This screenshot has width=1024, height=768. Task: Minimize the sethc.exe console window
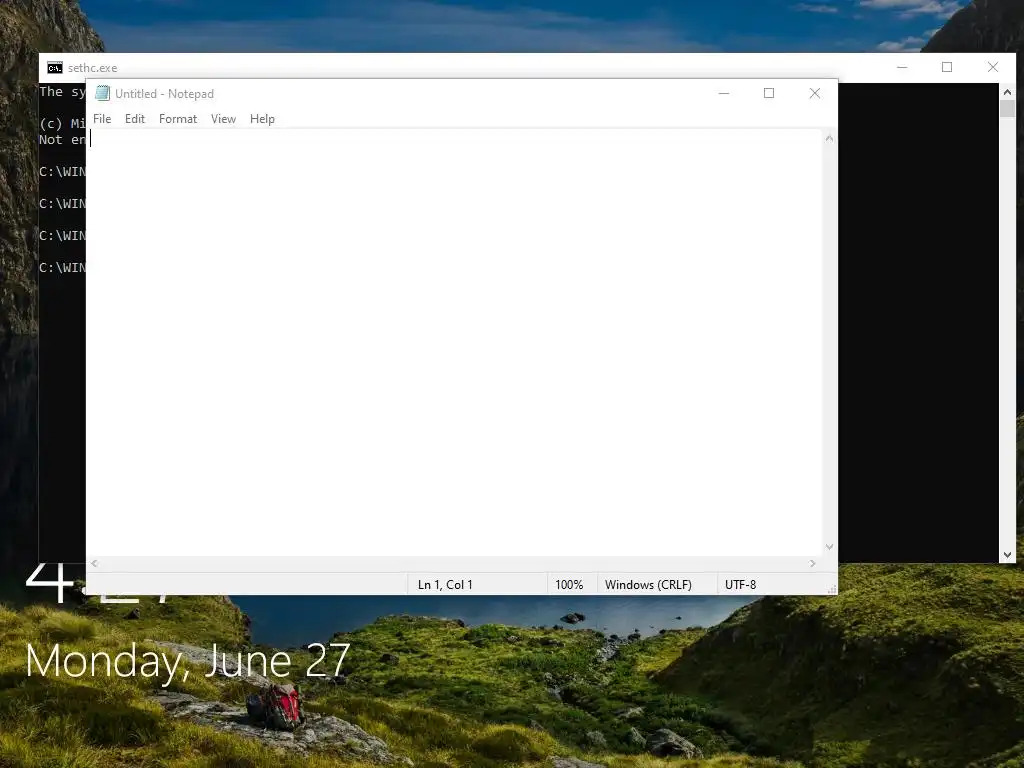click(x=902, y=67)
